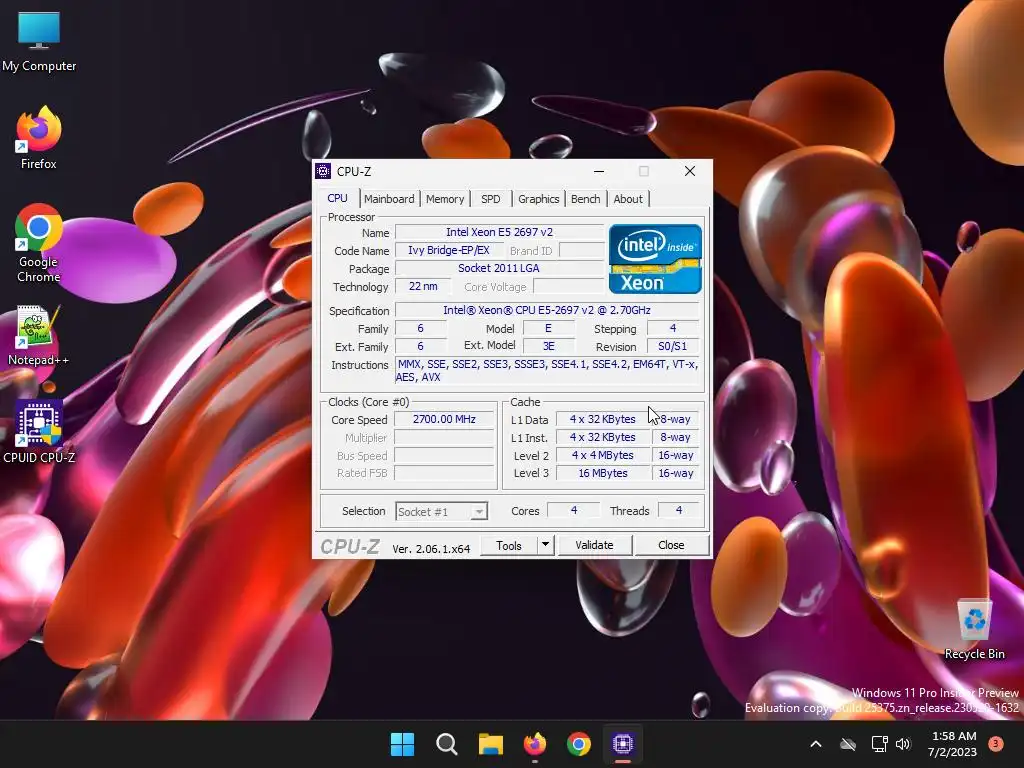1024x768 pixels.
Task: Click the Level 3 16 MBytes value
Action: 602,473
